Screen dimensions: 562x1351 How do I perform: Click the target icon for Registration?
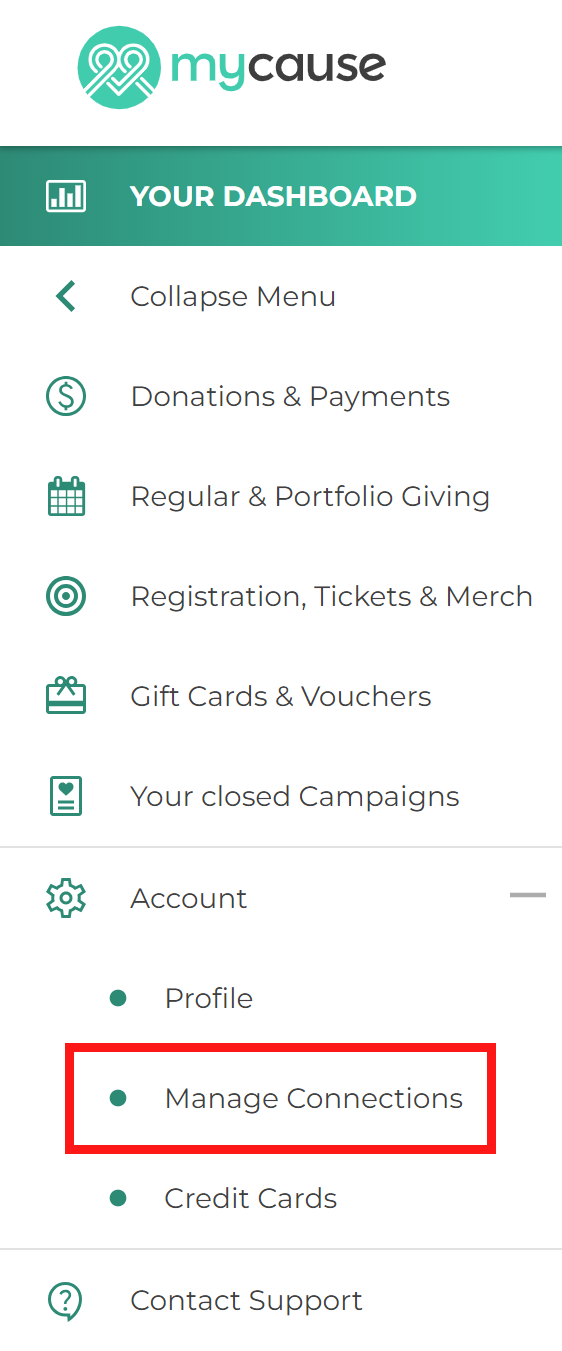(x=66, y=596)
